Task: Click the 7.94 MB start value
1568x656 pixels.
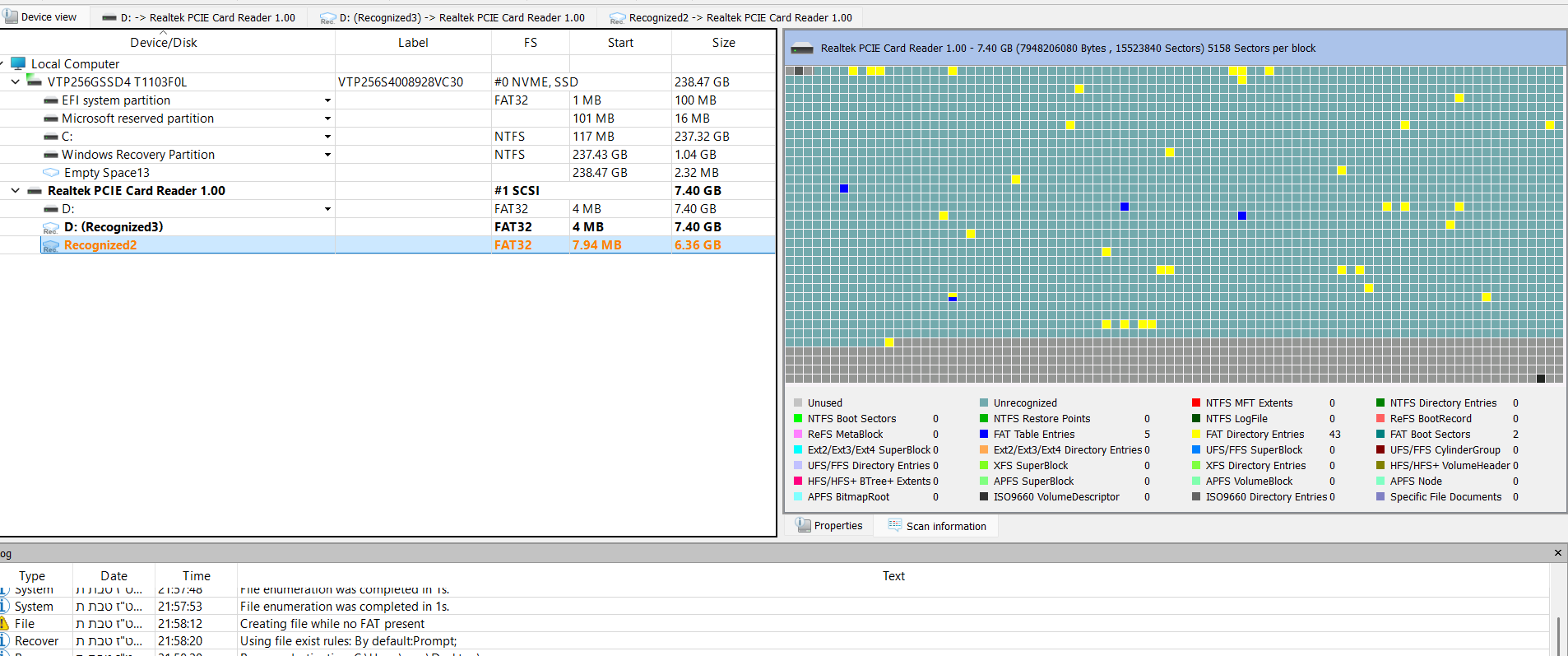Action: tap(596, 245)
